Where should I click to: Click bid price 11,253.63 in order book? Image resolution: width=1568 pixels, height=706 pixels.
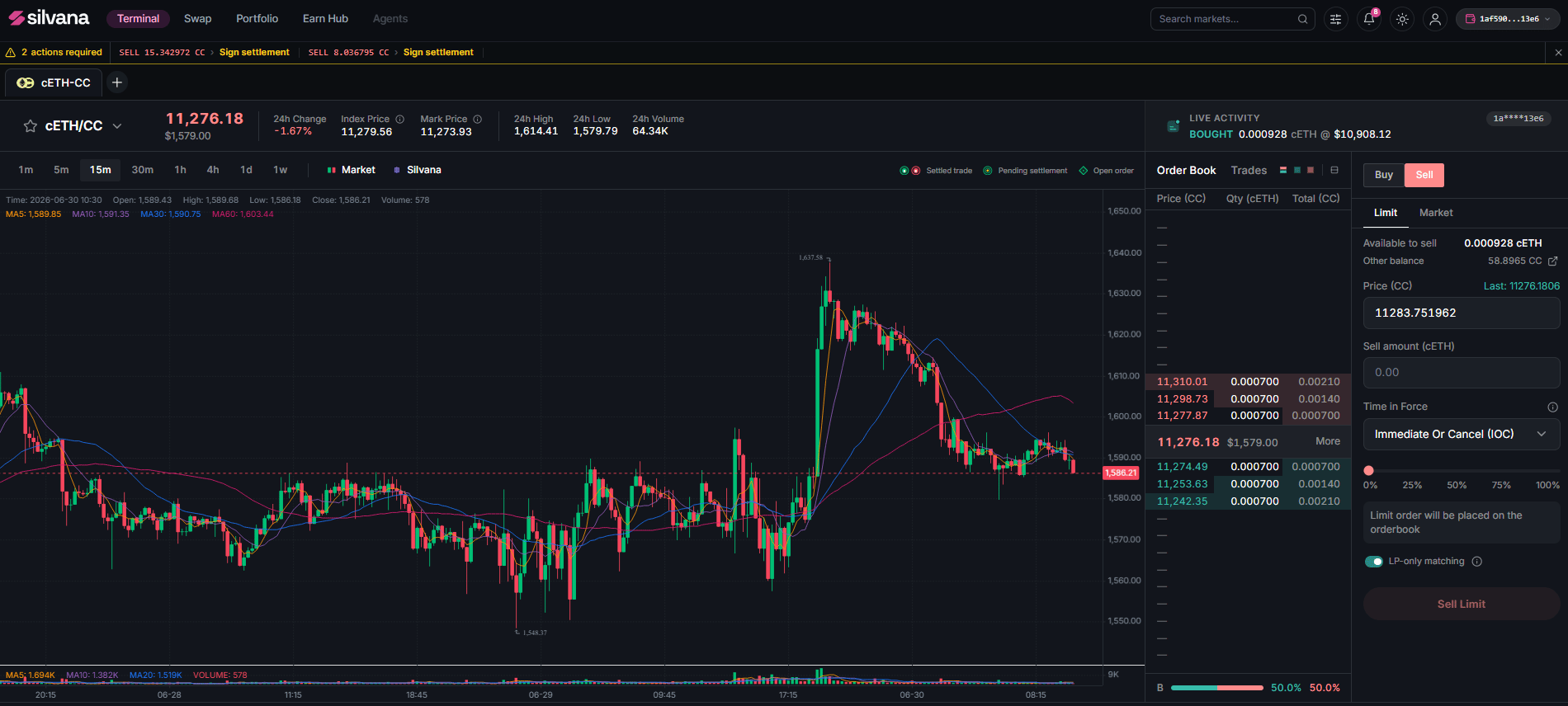click(1182, 484)
